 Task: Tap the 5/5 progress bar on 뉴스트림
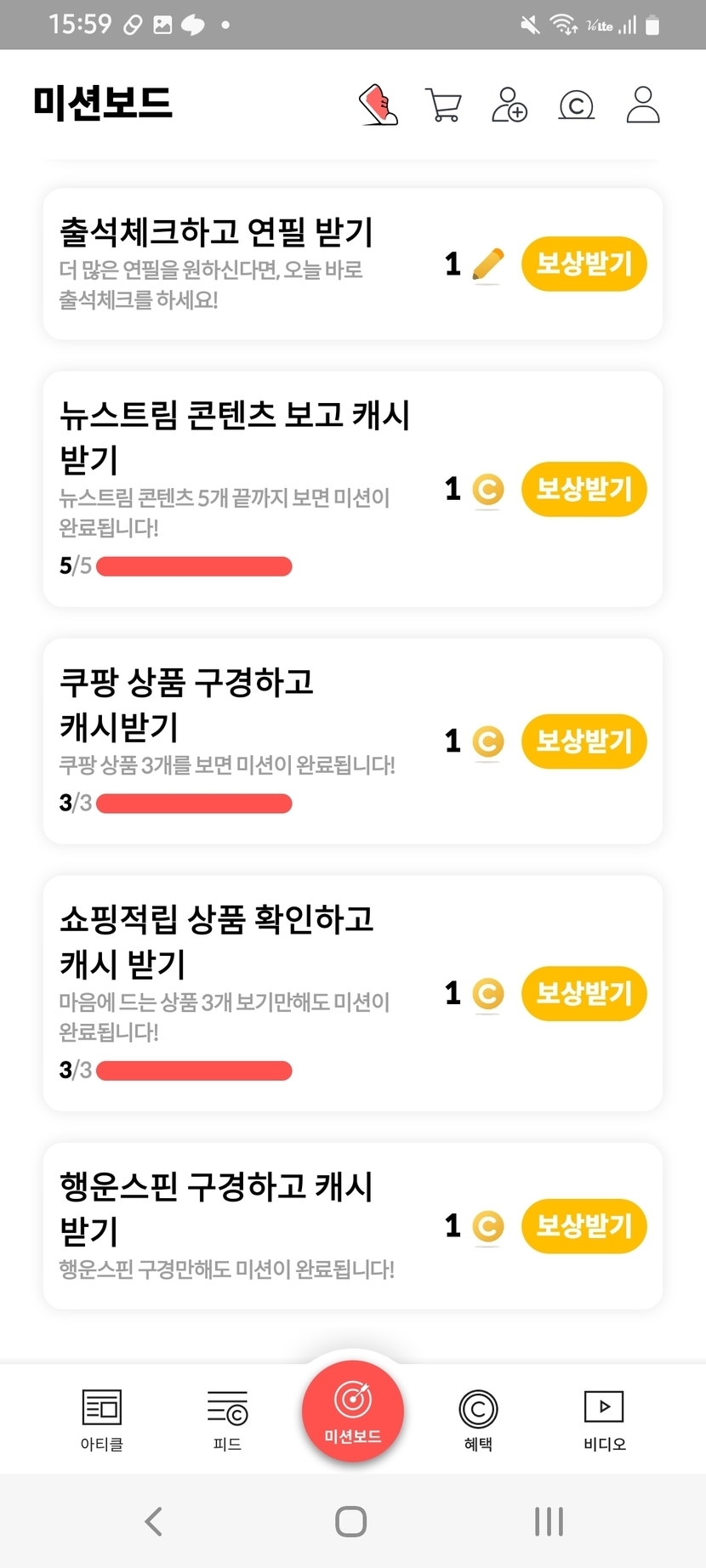194,566
